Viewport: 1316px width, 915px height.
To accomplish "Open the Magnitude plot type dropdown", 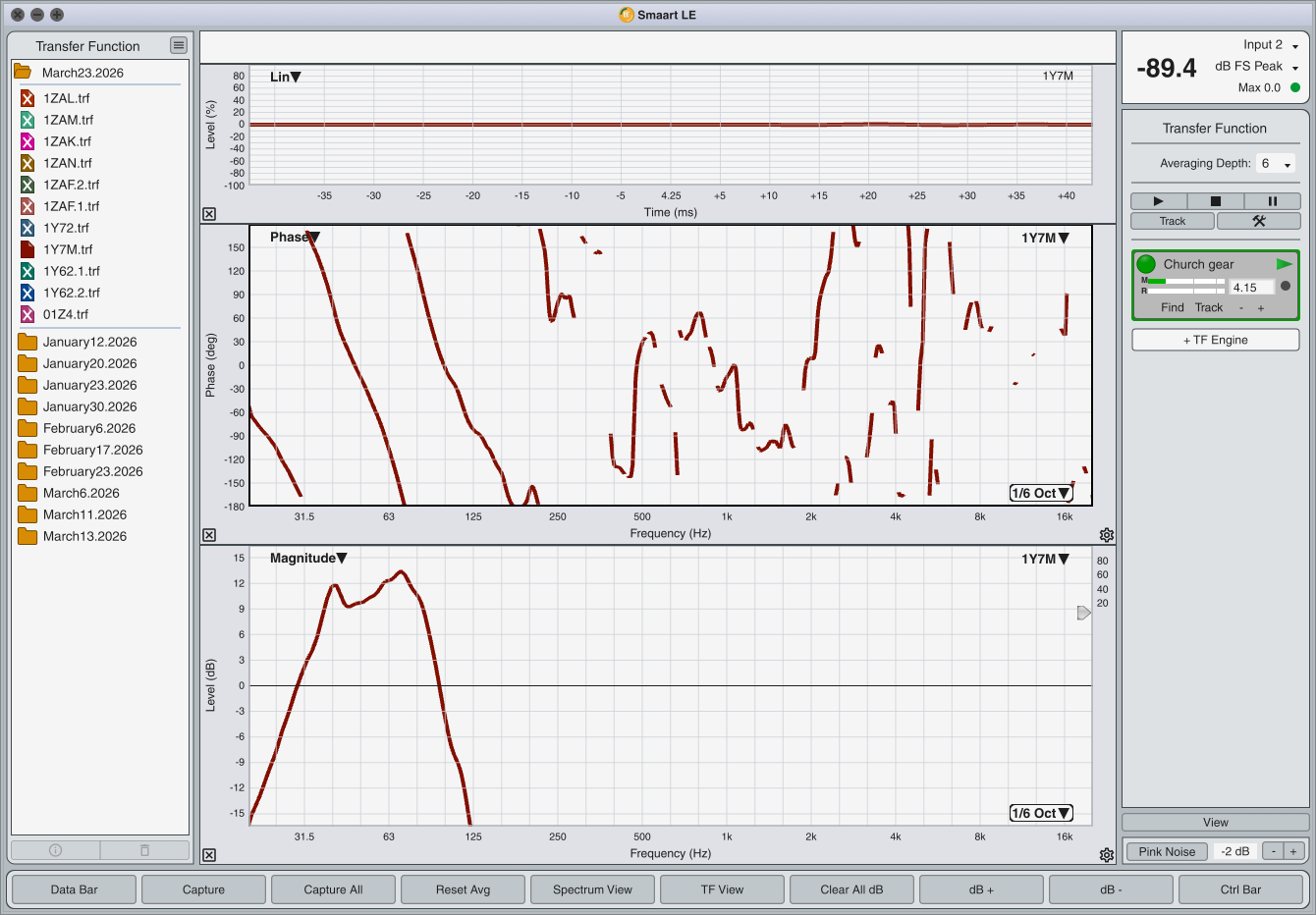I will point(308,558).
